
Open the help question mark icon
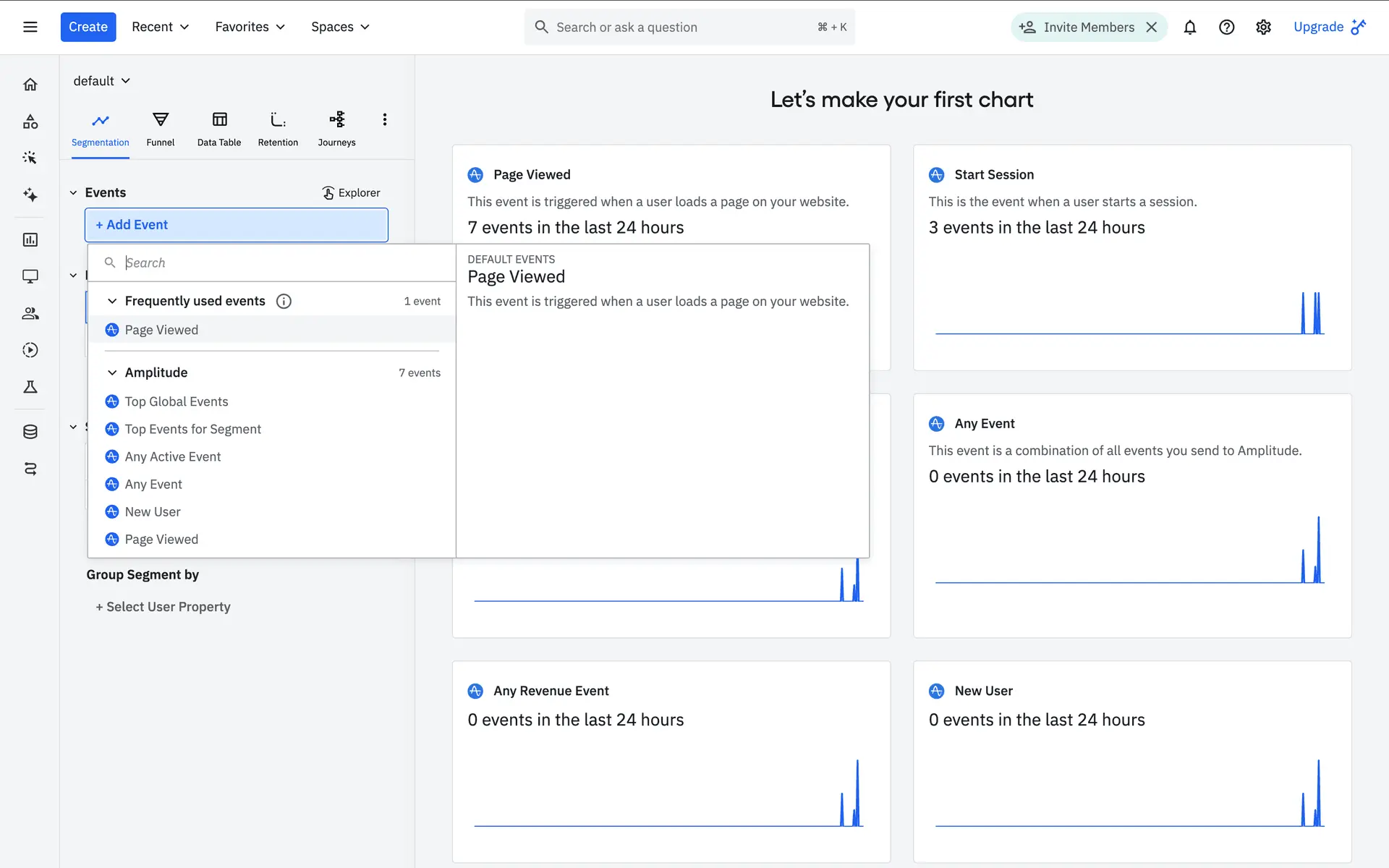[x=1226, y=27]
